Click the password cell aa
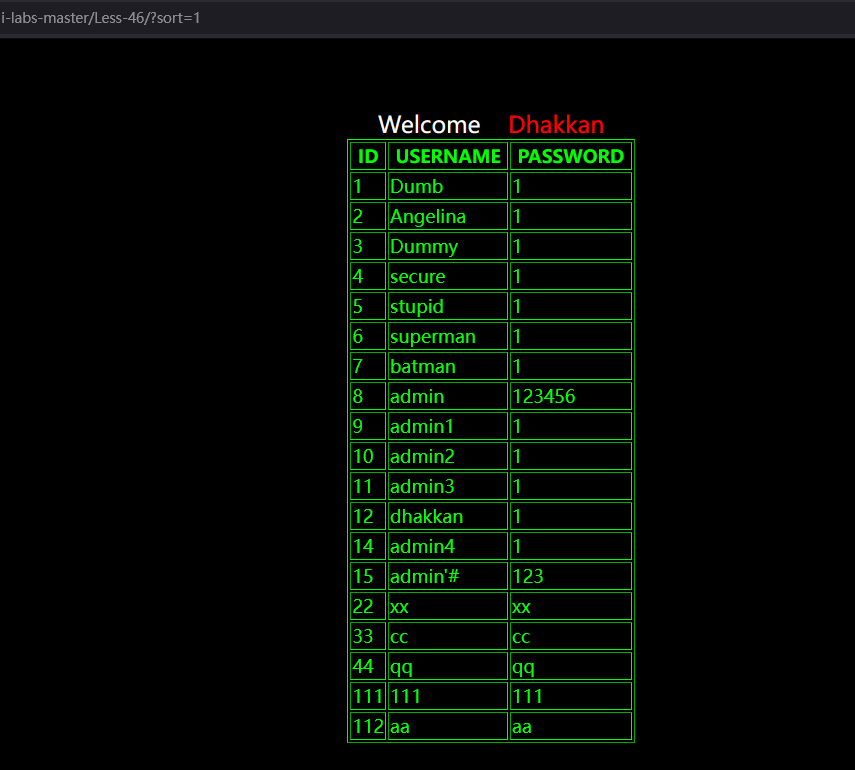This screenshot has height=770, width=855. [x=571, y=726]
